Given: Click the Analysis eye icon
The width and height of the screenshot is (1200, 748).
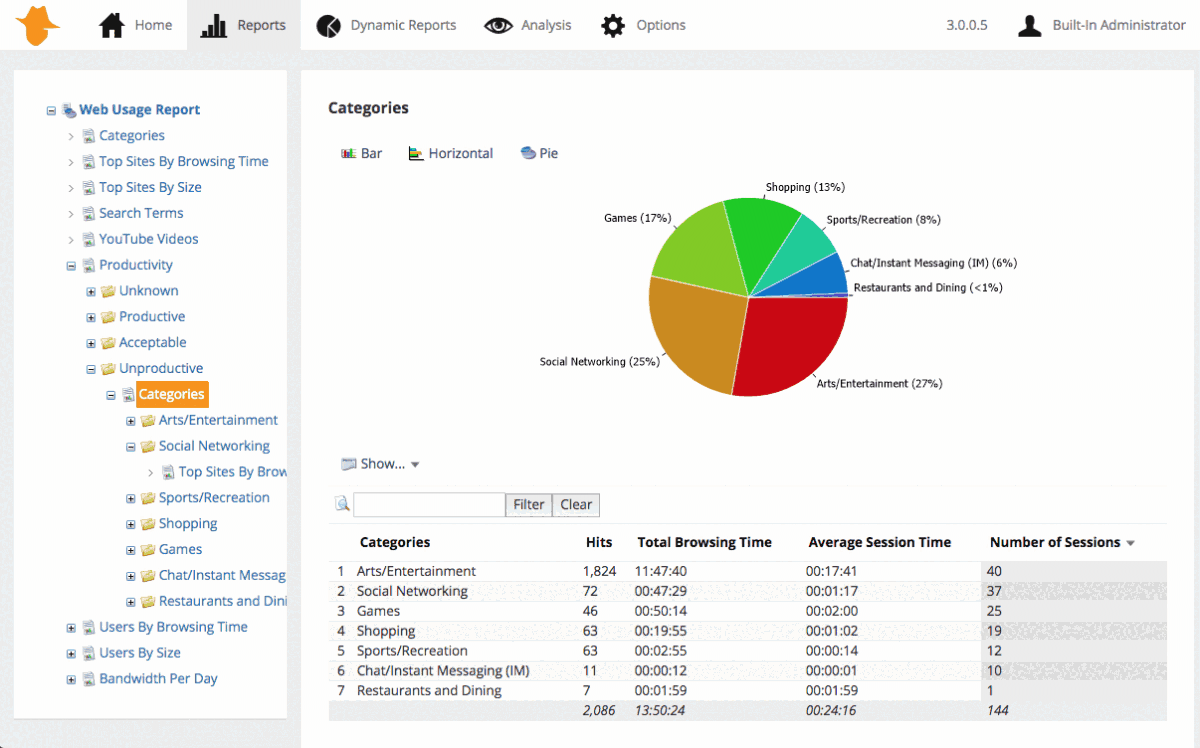Looking at the screenshot, I should [498, 25].
